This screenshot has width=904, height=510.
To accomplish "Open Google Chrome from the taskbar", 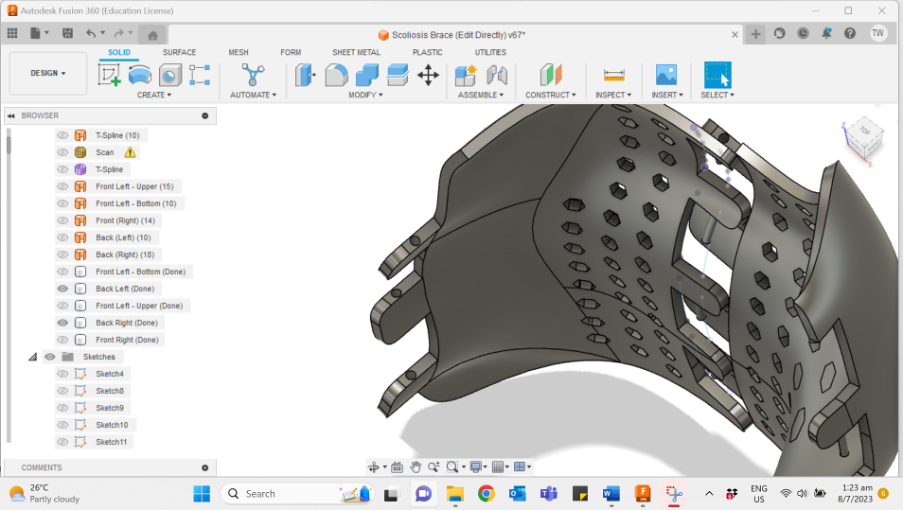I will 486,493.
